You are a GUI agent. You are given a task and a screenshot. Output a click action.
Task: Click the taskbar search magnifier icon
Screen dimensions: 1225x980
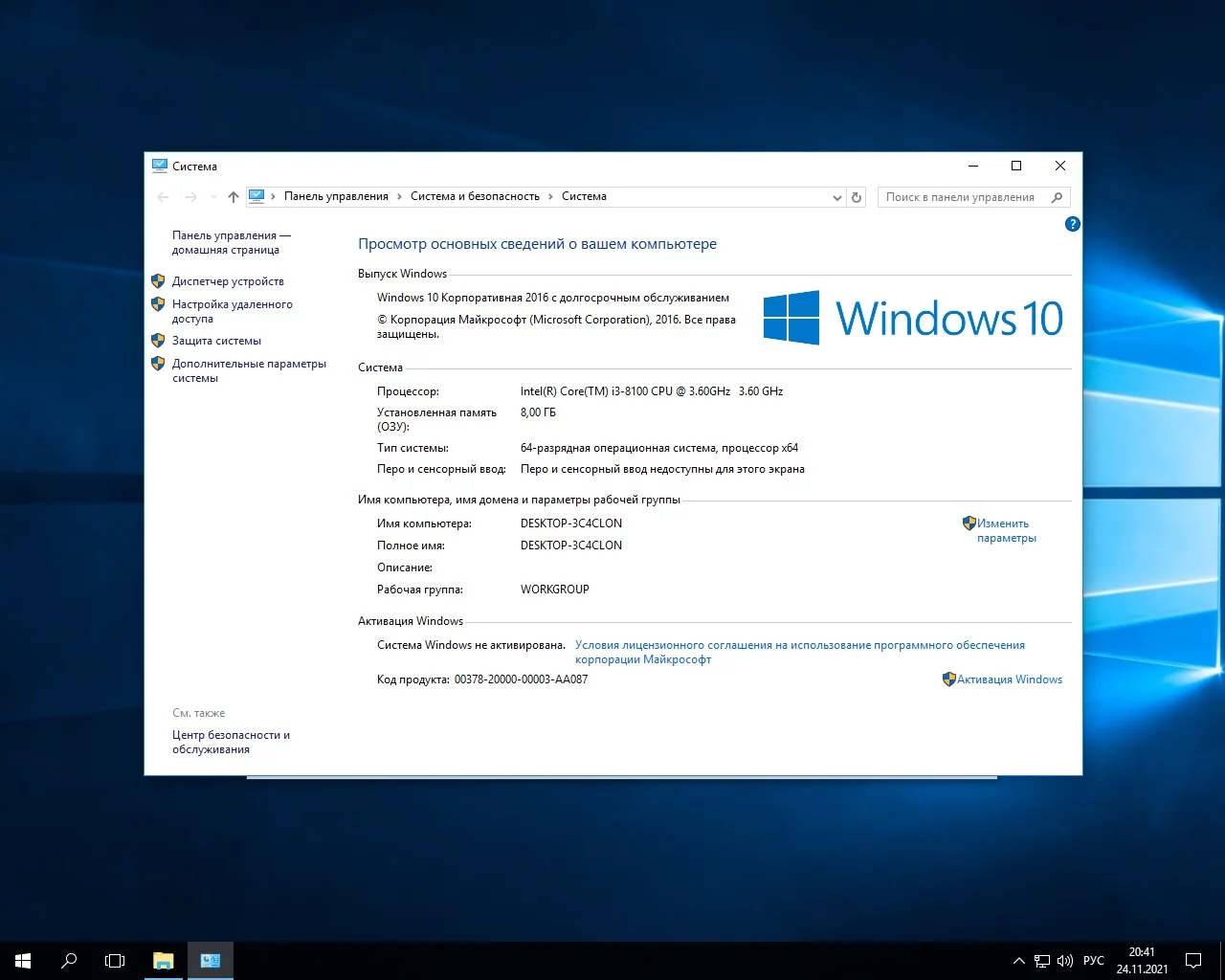coord(69,960)
